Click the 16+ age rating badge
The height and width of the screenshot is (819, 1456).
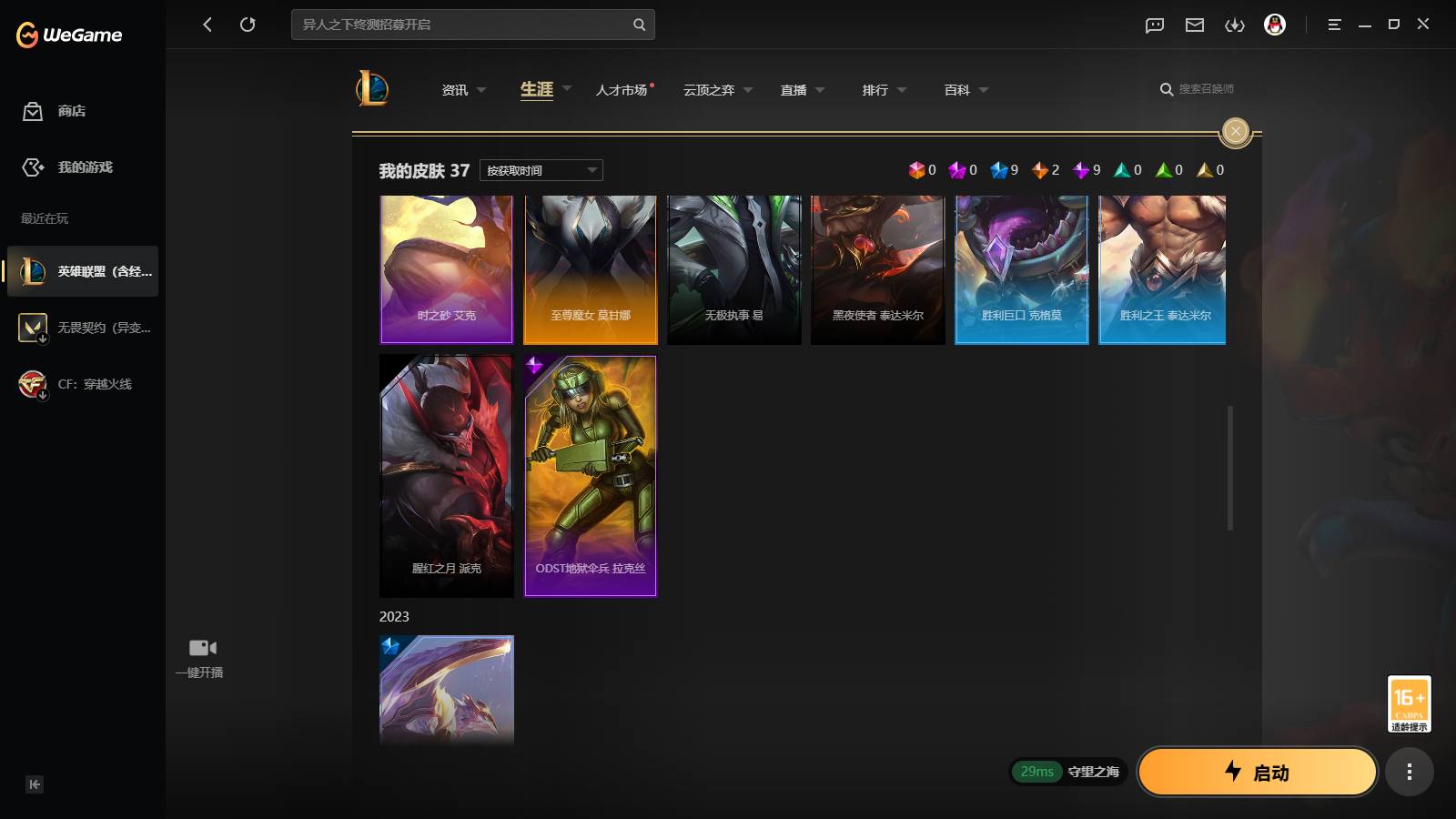click(x=1409, y=703)
